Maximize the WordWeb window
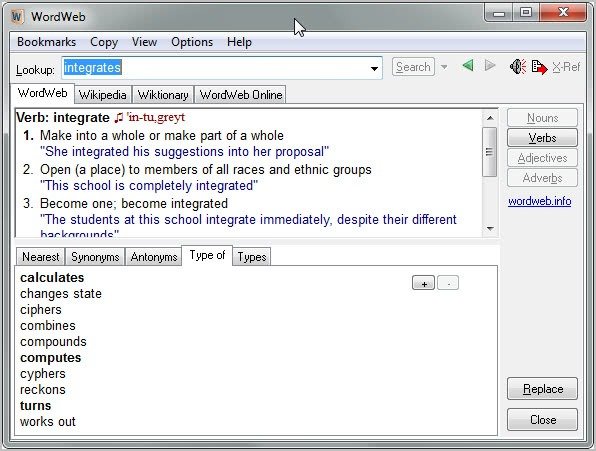The image size is (596, 451). point(526,13)
